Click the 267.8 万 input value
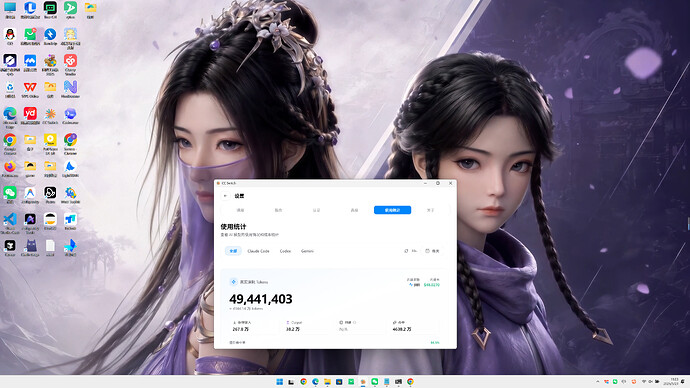690x388 pixels. pyautogui.click(x=241, y=329)
